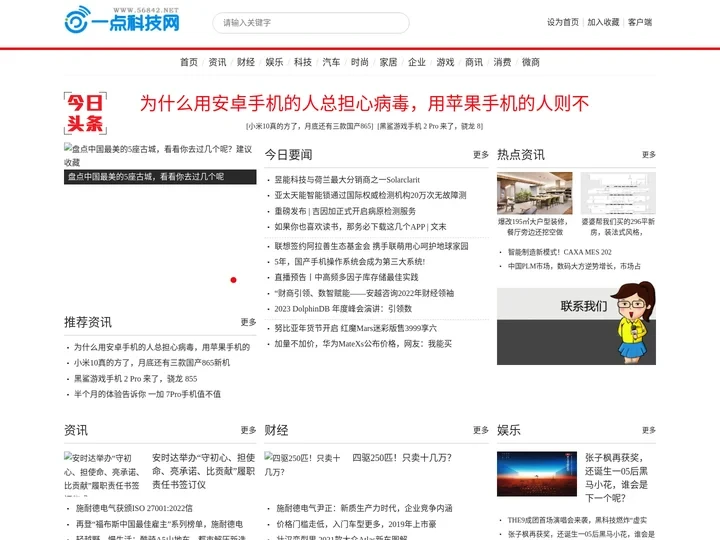
Task: Open article 重磅发布 吉因加正式开启病原检测服务
Action: (x=345, y=211)
